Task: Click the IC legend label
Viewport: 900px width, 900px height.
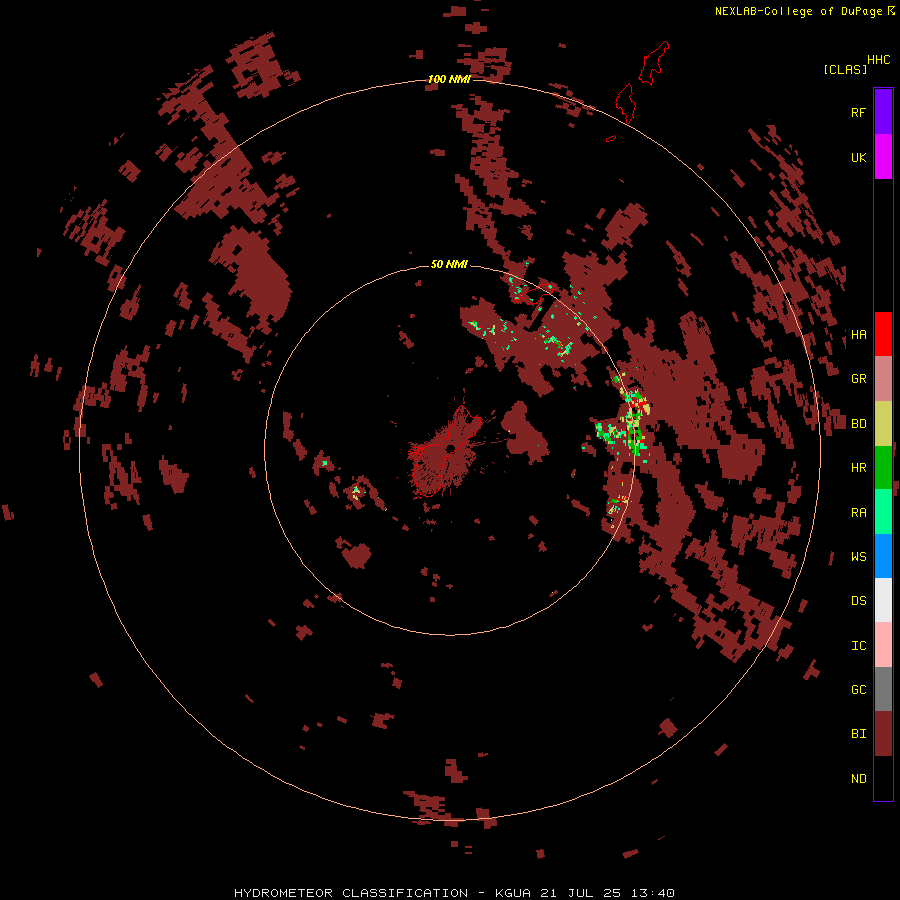Action: [x=858, y=646]
